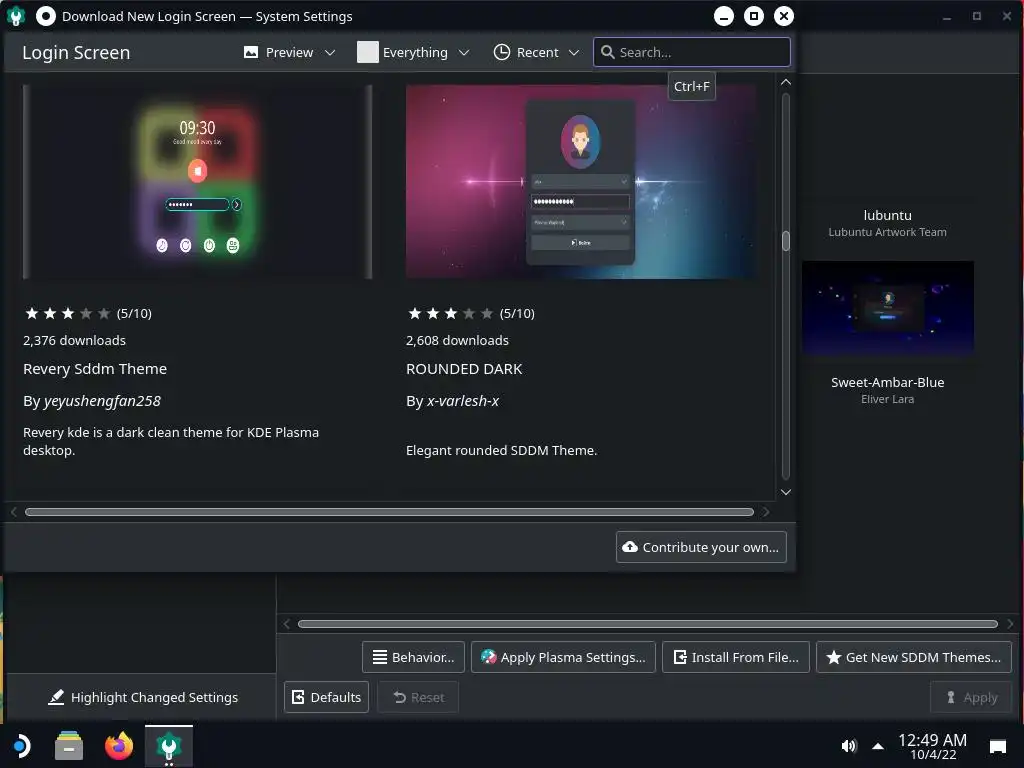Click the 2,608 downloads text
The width and height of the screenshot is (1024, 768).
[x=457, y=340]
